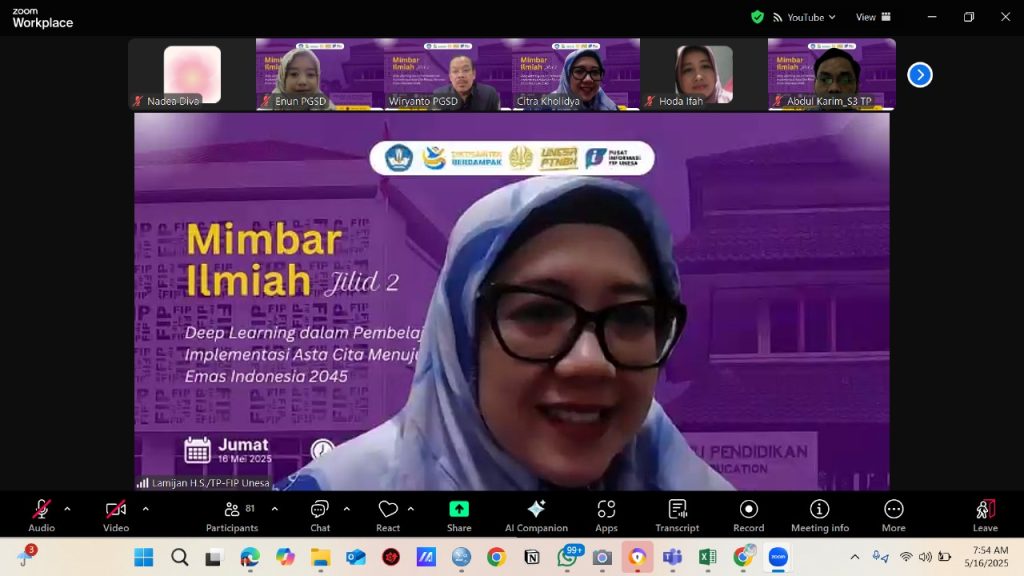Image resolution: width=1024 pixels, height=576 pixels.
Task: Open the More options menu
Action: [x=893, y=514]
